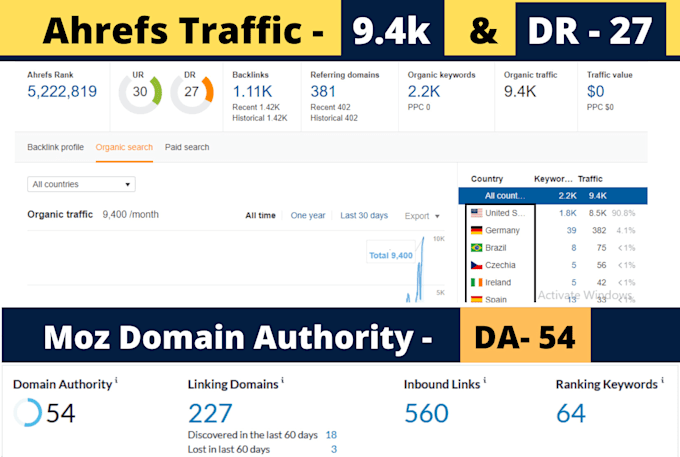Click the Germany flag icon
The height and width of the screenshot is (457, 680).
pyautogui.click(x=477, y=230)
